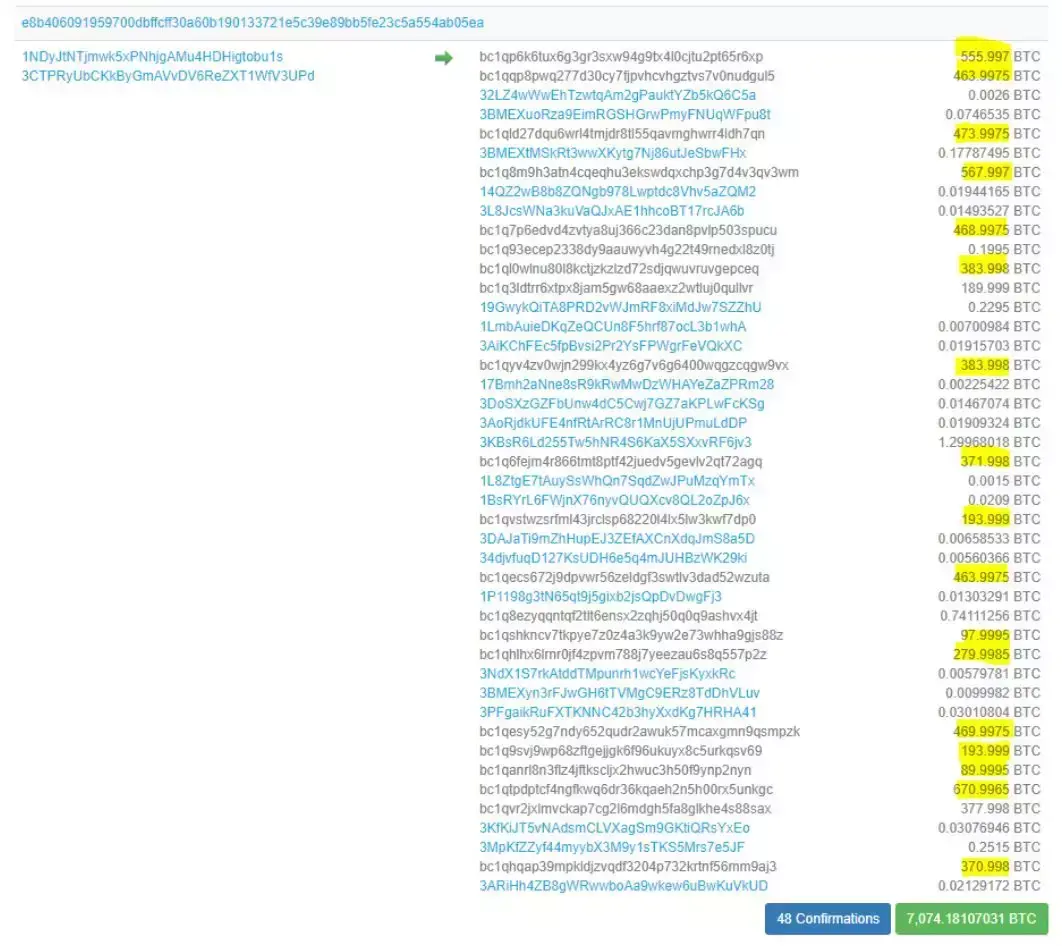This screenshot has height=946, width=1062.
Task: Open output address 3DAJaTi9mZhHupEJ3ZEfAXCnXdqJmS8a5D
Action: click(616, 538)
